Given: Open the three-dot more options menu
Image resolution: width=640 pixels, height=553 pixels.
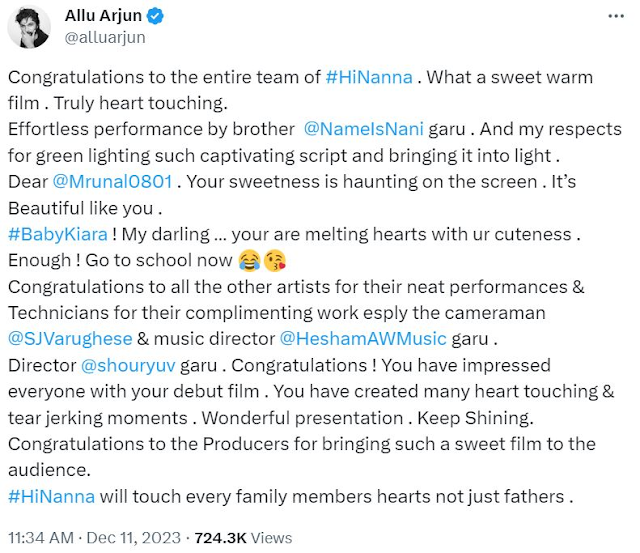Looking at the screenshot, I should pyautogui.click(x=616, y=16).
